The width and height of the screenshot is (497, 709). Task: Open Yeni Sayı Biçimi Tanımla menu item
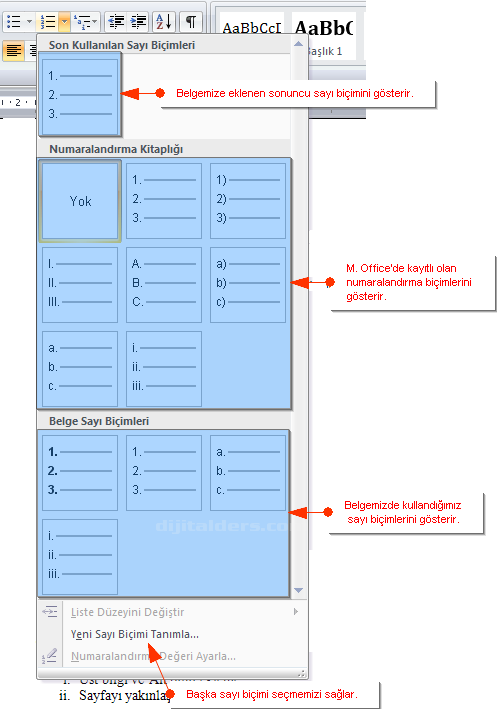pos(135,634)
